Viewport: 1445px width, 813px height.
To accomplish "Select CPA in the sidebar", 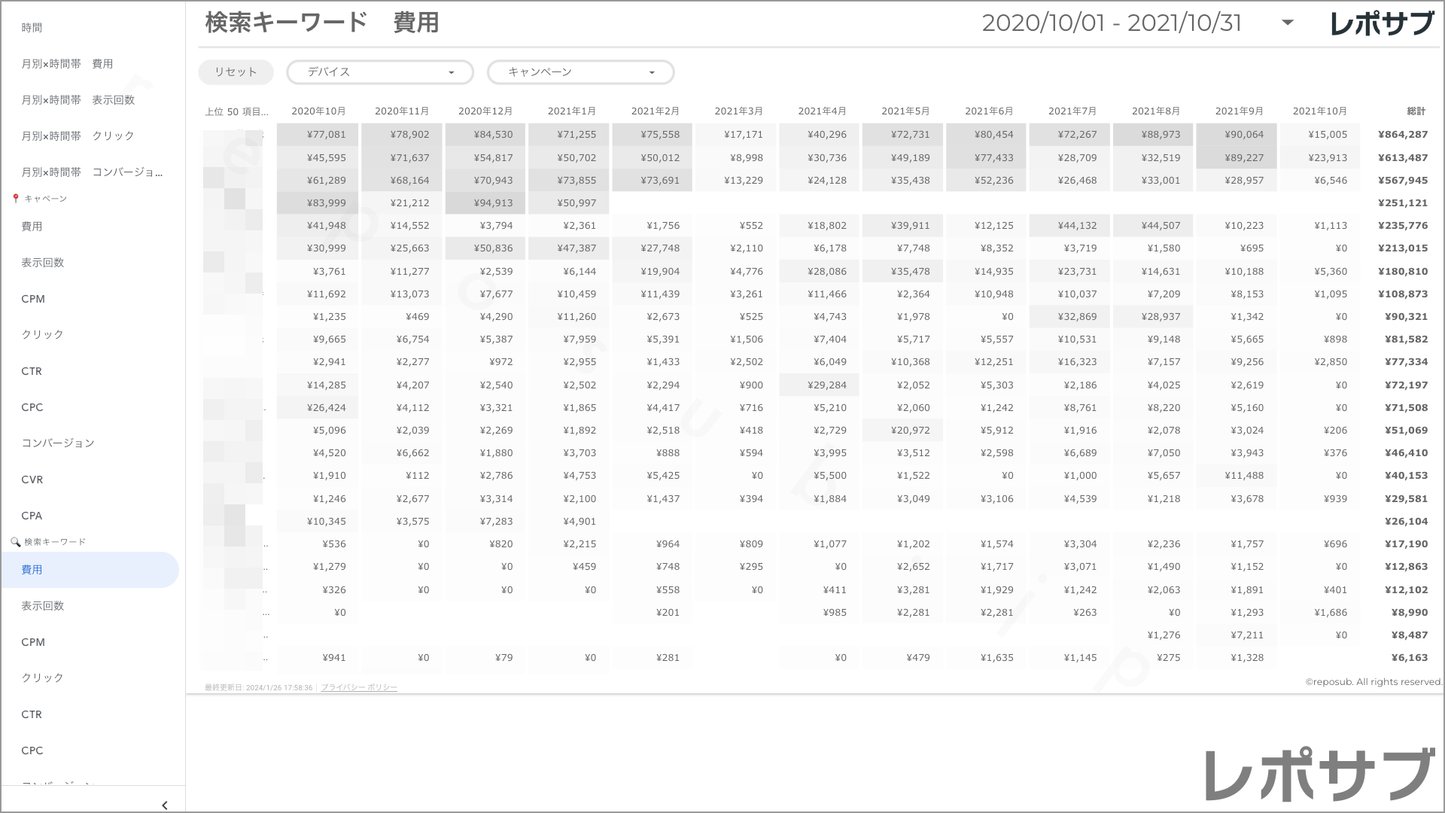I will (32, 516).
